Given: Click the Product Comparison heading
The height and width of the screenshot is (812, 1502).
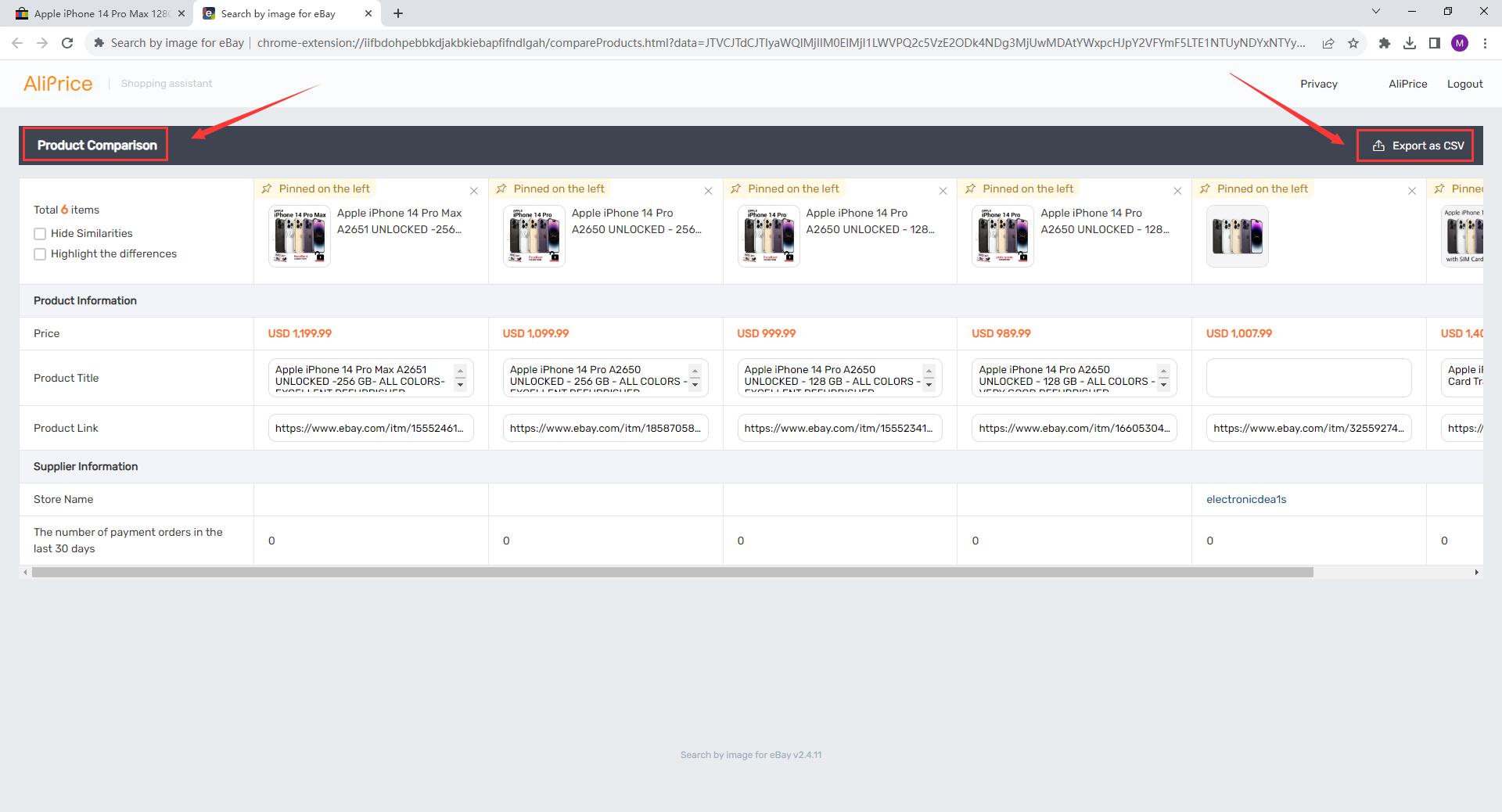Looking at the screenshot, I should click(97, 146).
